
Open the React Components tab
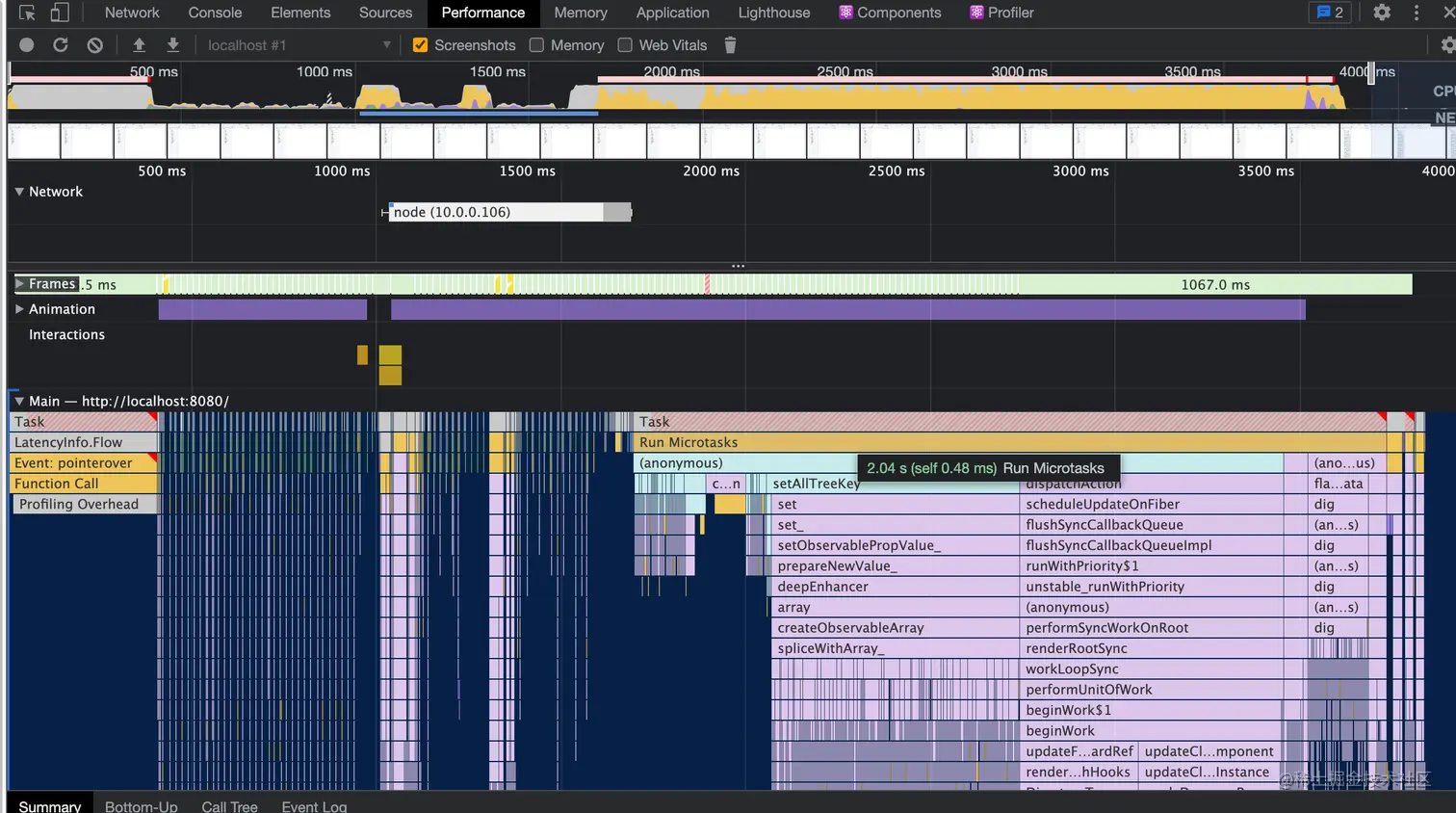[x=890, y=13]
